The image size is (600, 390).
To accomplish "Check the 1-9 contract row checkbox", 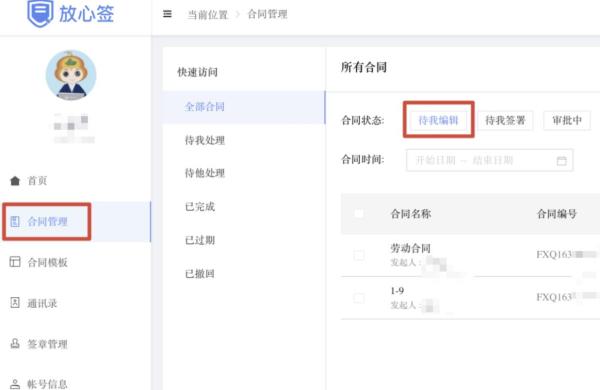I will [359, 298].
